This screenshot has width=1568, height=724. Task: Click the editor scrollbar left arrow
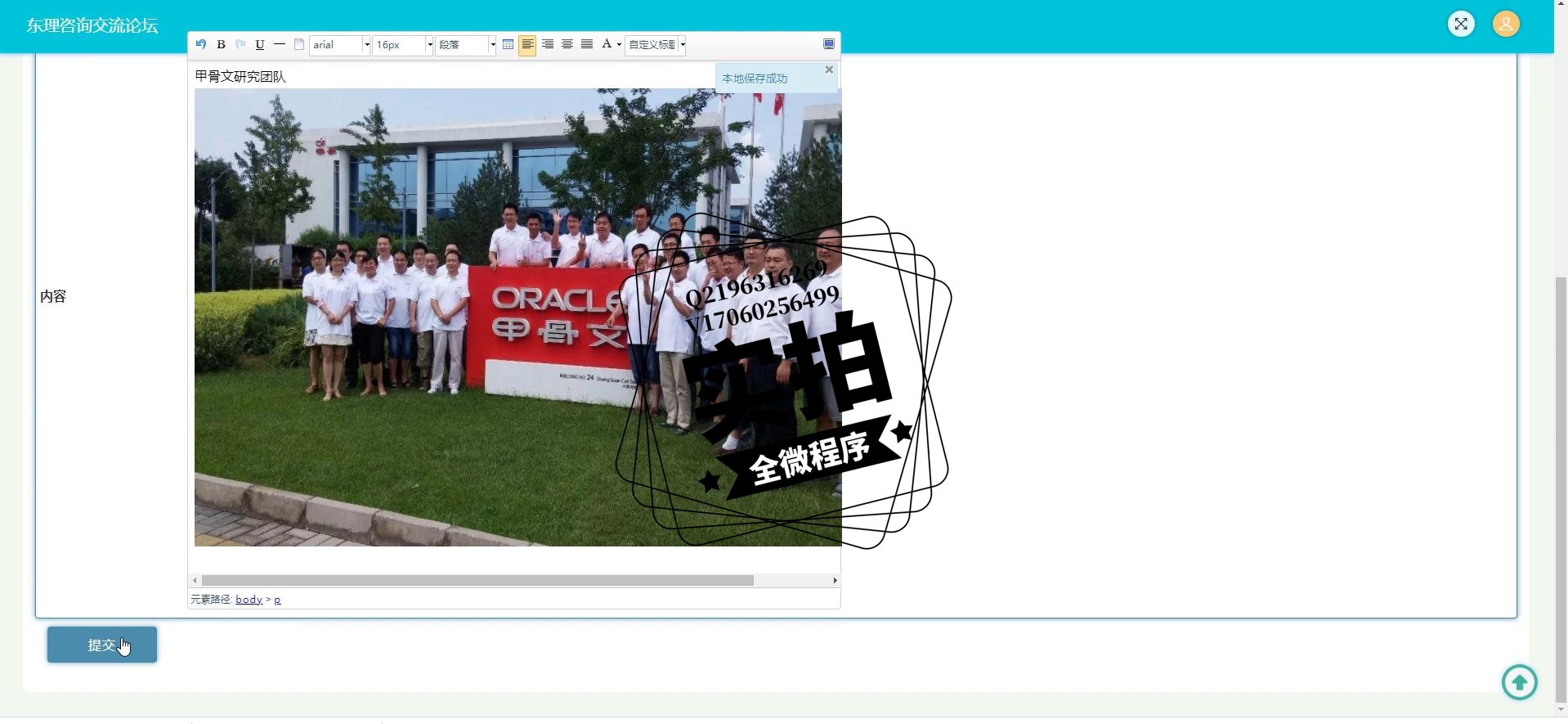195,580
